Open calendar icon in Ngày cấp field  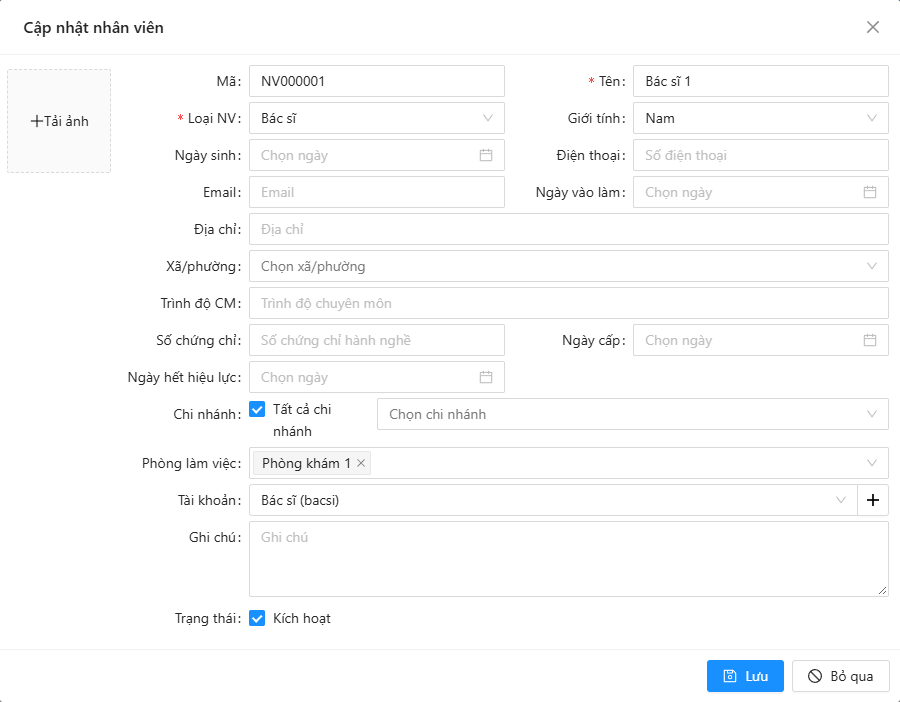click(870, 340)
